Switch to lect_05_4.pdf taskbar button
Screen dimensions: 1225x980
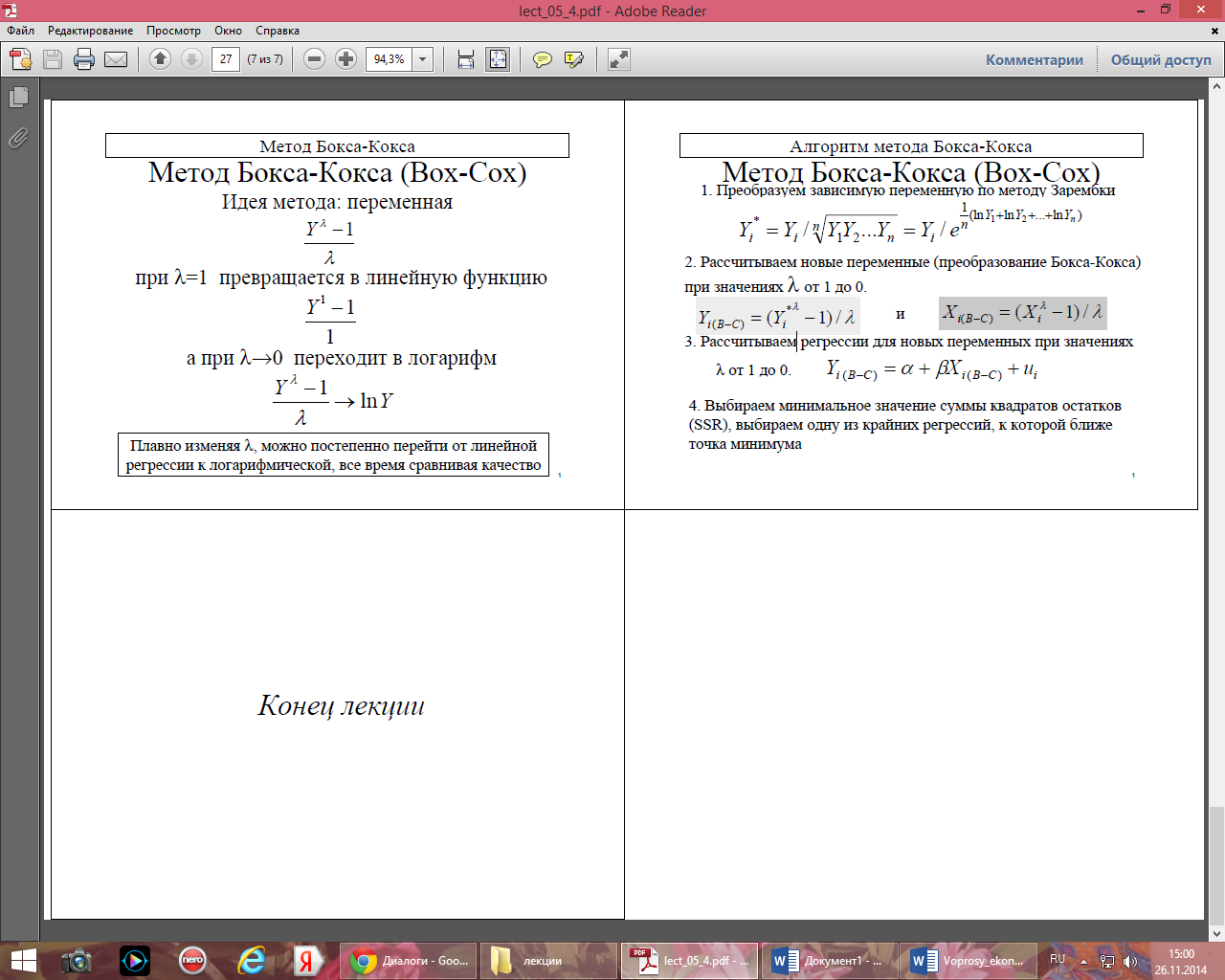pyautogui.click(x=689, y=961)
